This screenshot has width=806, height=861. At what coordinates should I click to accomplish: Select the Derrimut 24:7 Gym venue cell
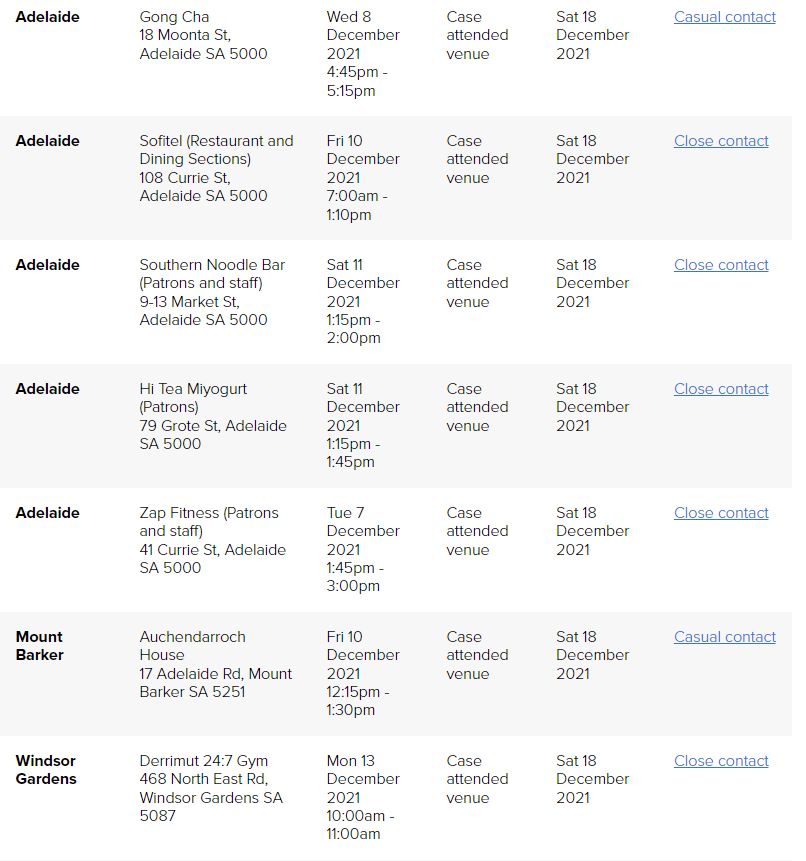click(211, 788)
